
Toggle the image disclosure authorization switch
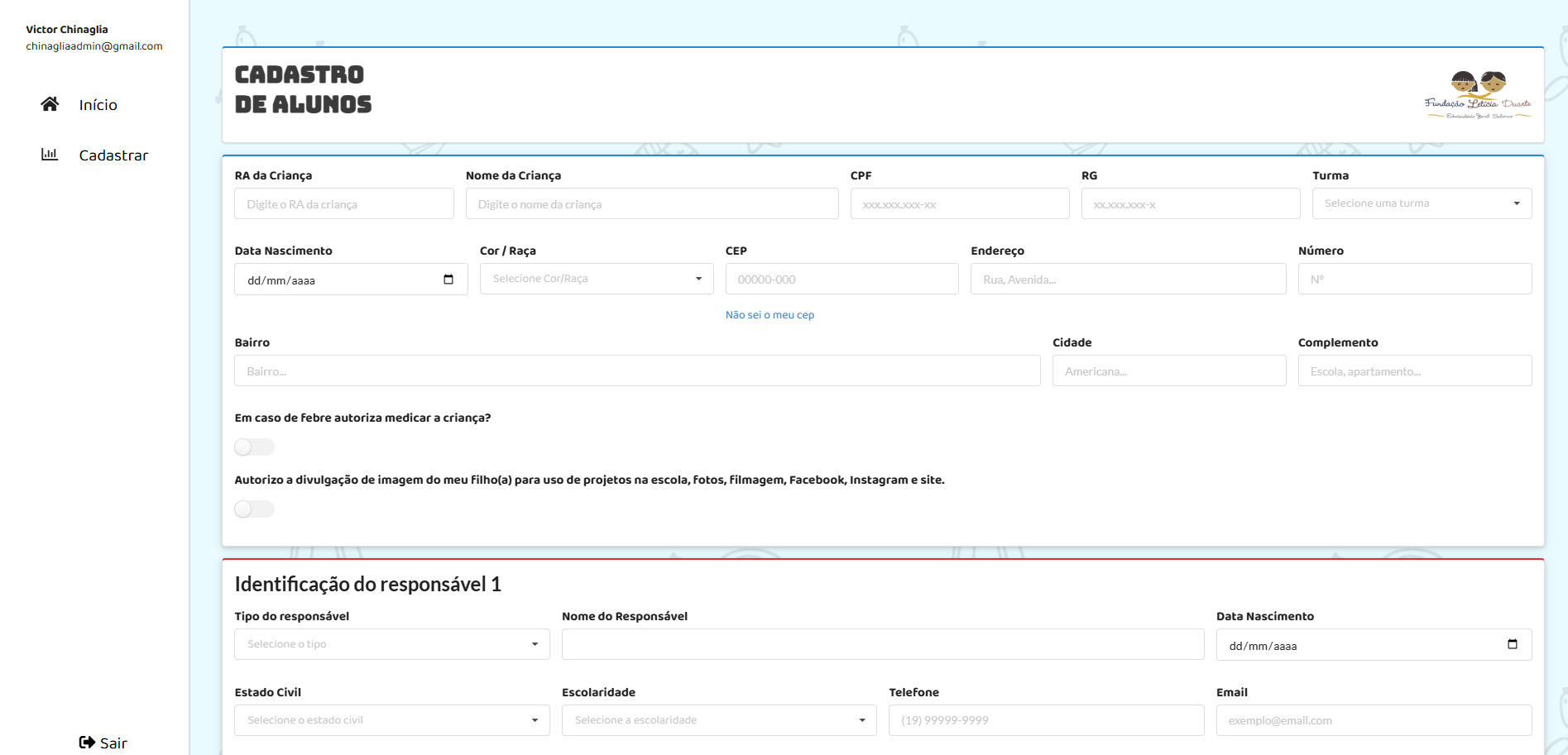[x=254, y=509]
